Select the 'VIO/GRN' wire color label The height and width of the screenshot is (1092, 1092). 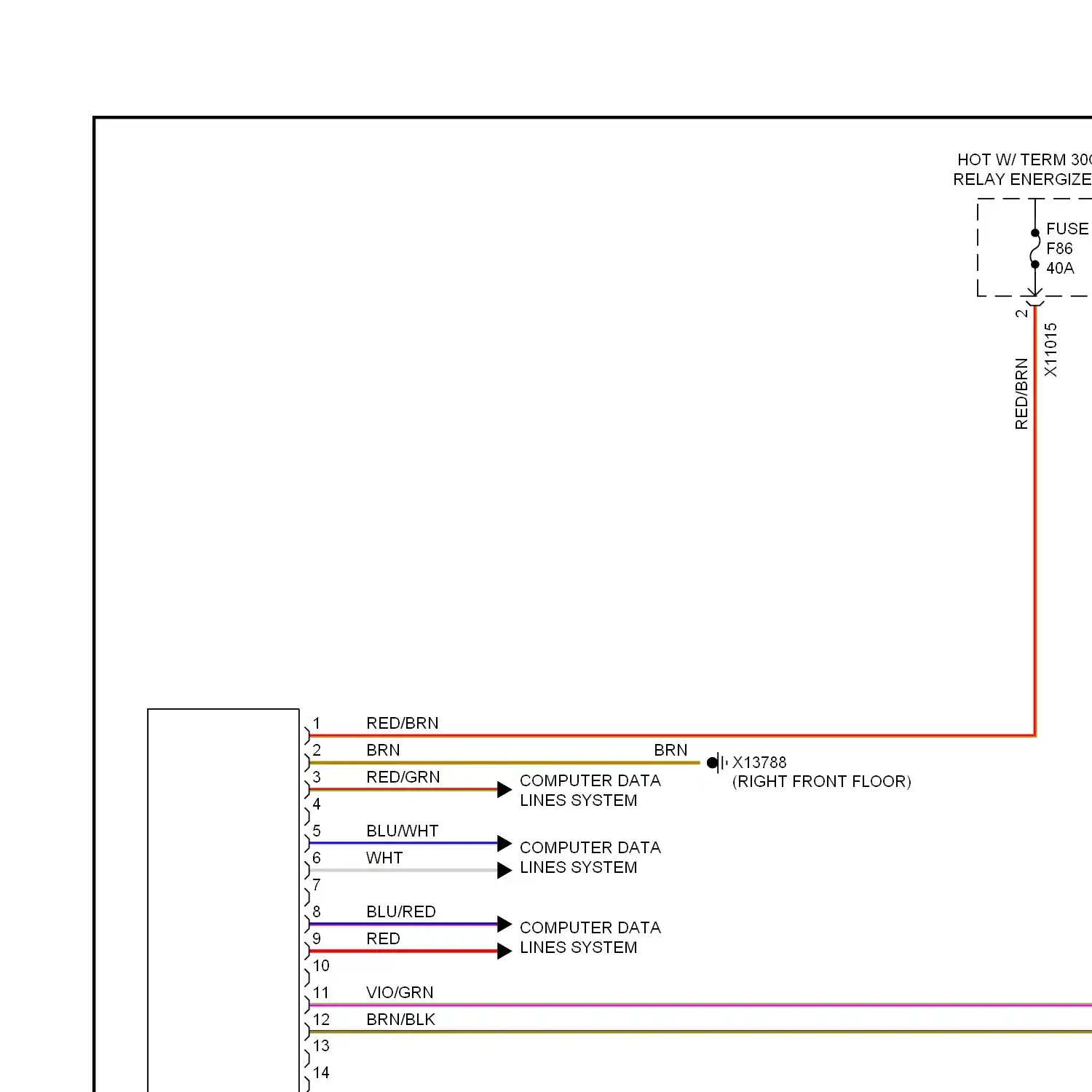coord(400,992)
